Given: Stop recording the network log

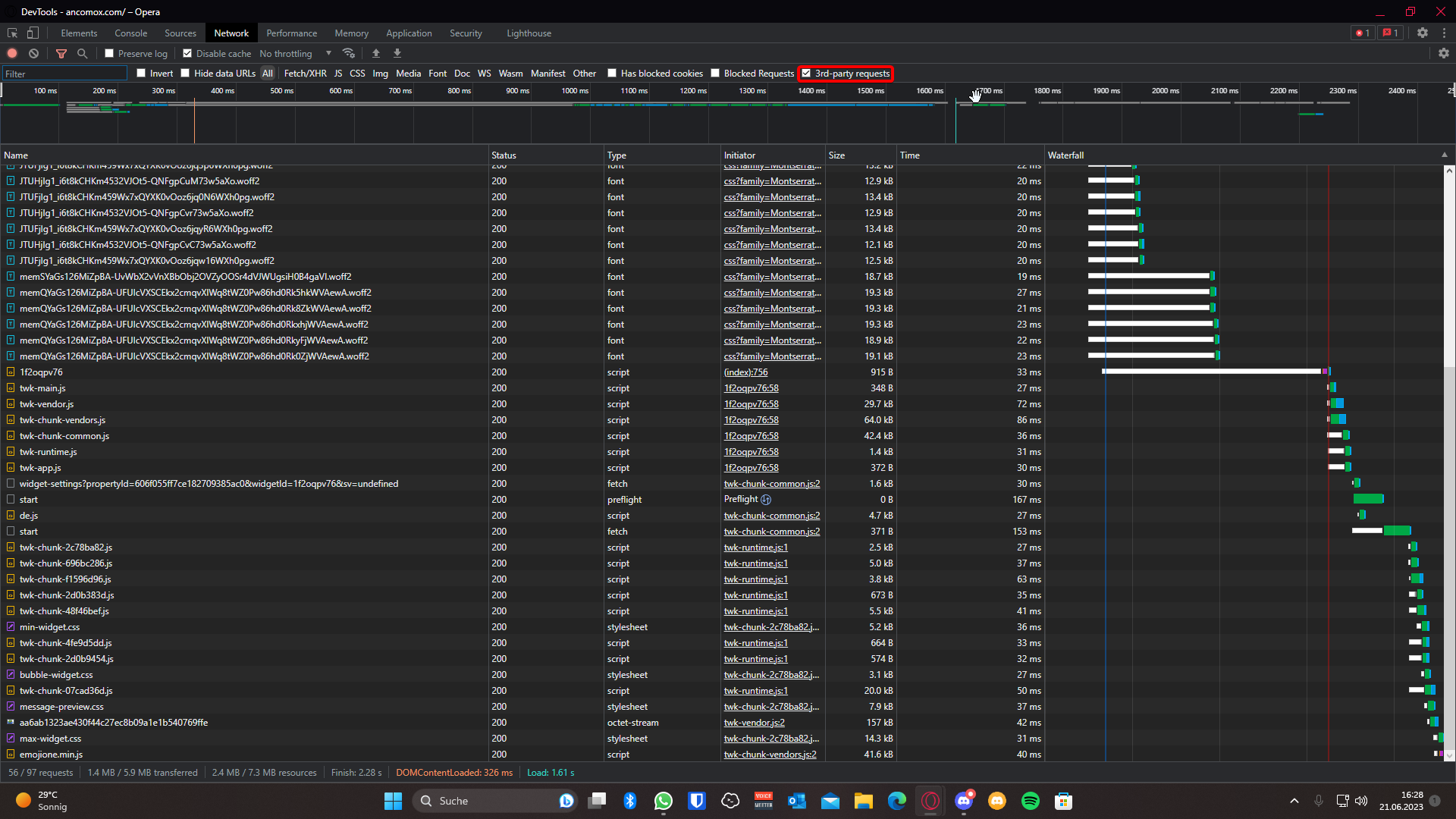Looking at the screenshot, I should click(x=12, y=53).
